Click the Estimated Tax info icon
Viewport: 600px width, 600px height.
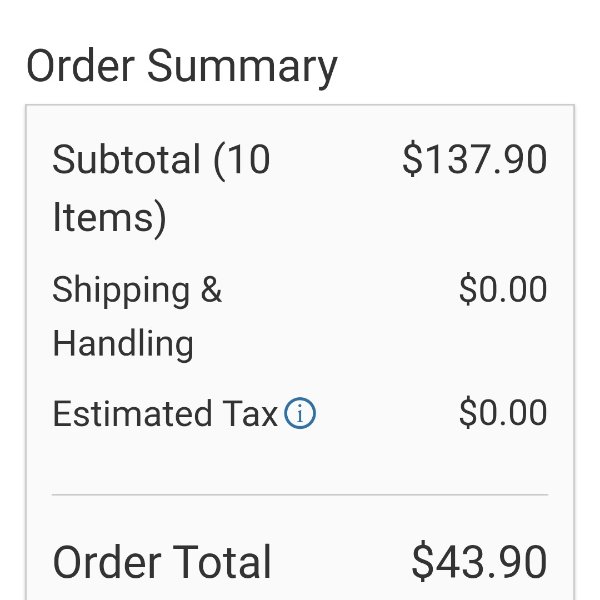click(300, 413)
